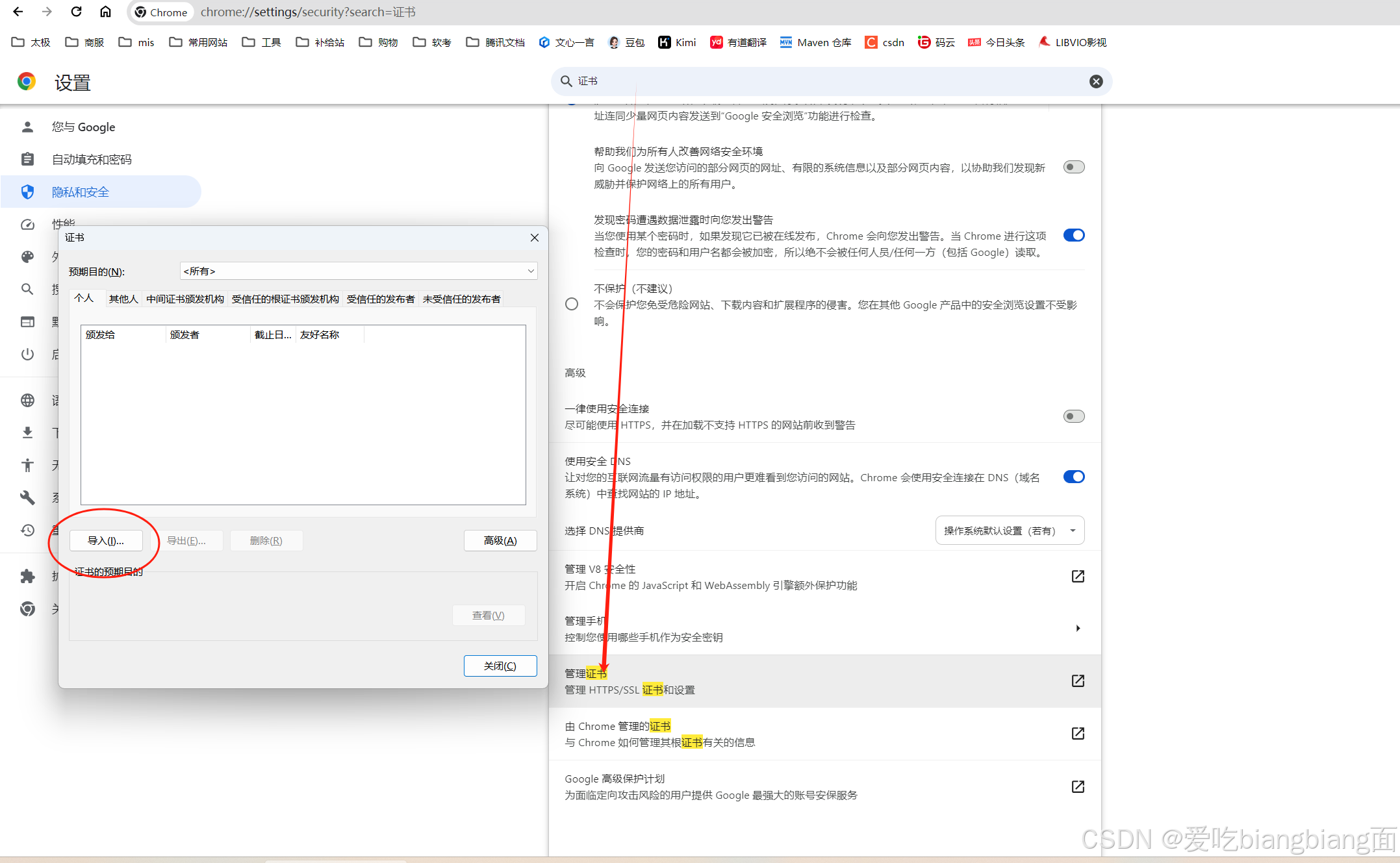Clear the settings search with X icon
1400x863 pixels.
point(1095,81)
